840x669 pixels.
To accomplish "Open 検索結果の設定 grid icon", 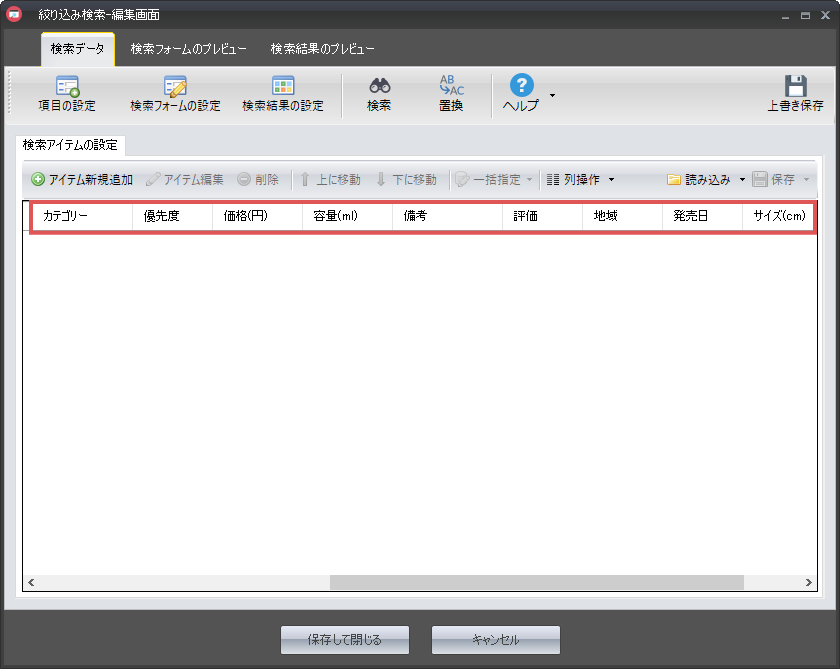I will pyautogui.click(x=283, y=87).
